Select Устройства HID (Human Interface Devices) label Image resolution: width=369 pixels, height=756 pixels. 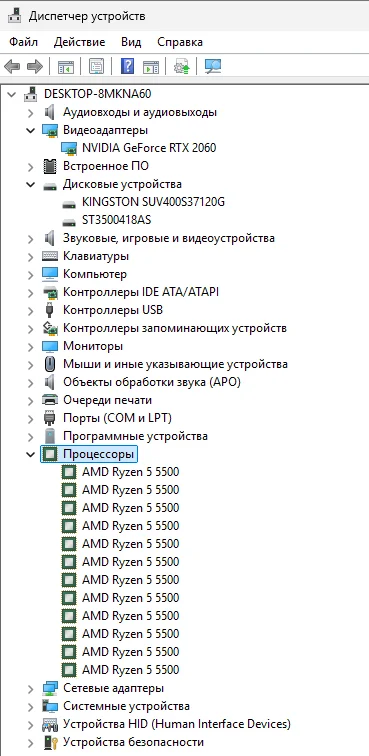click(177, 724)
